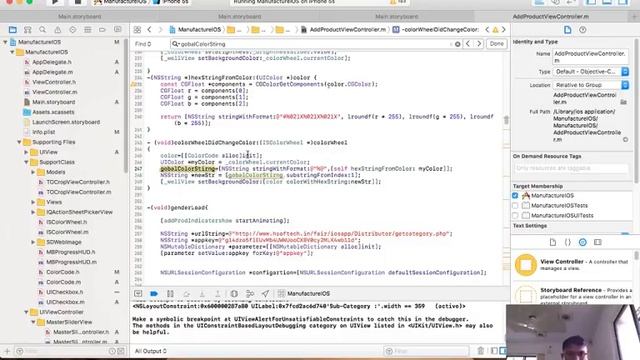Show Code Snippet library

(x=568, y=242)
